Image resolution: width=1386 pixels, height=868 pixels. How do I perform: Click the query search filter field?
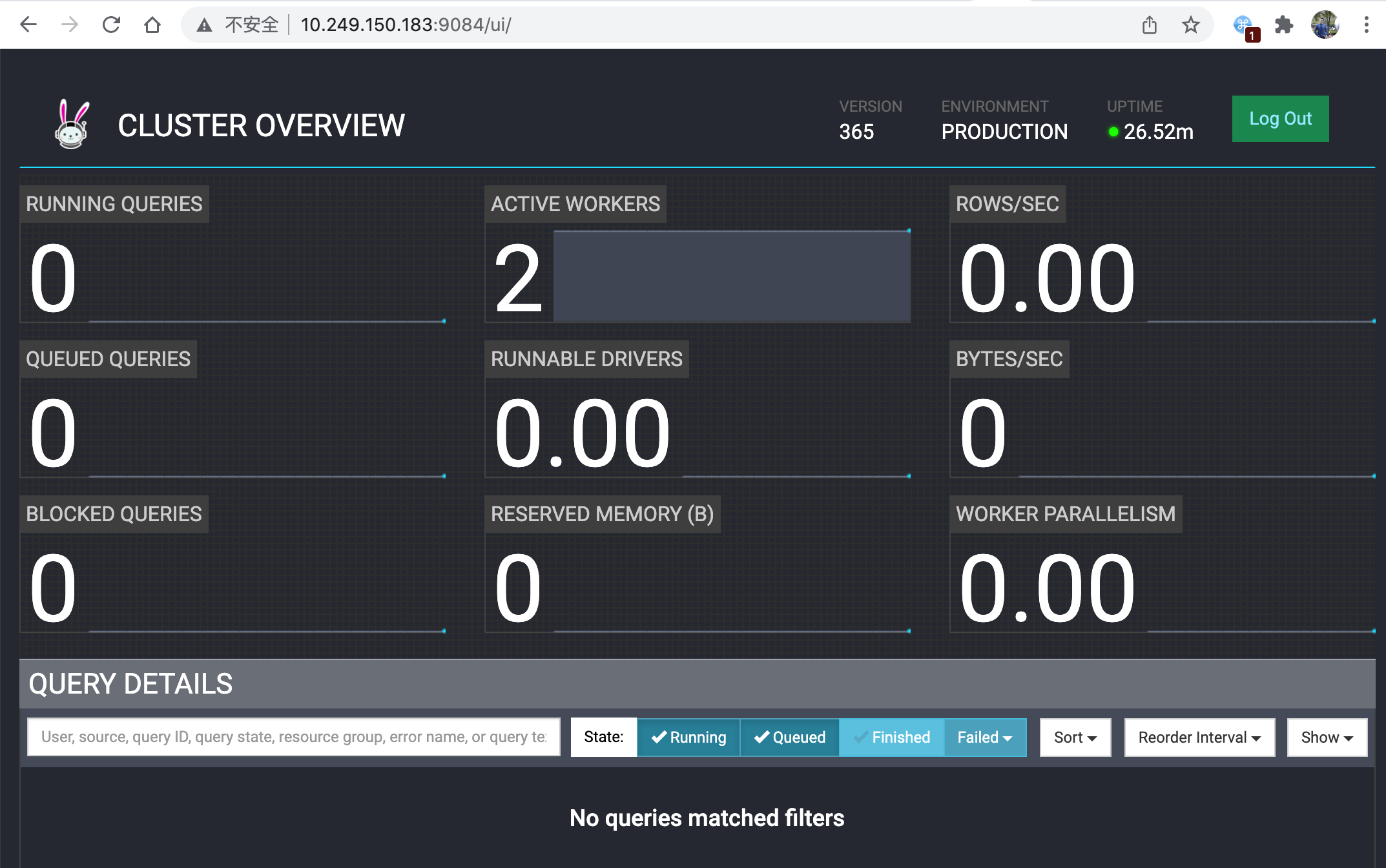pos(294,737)
